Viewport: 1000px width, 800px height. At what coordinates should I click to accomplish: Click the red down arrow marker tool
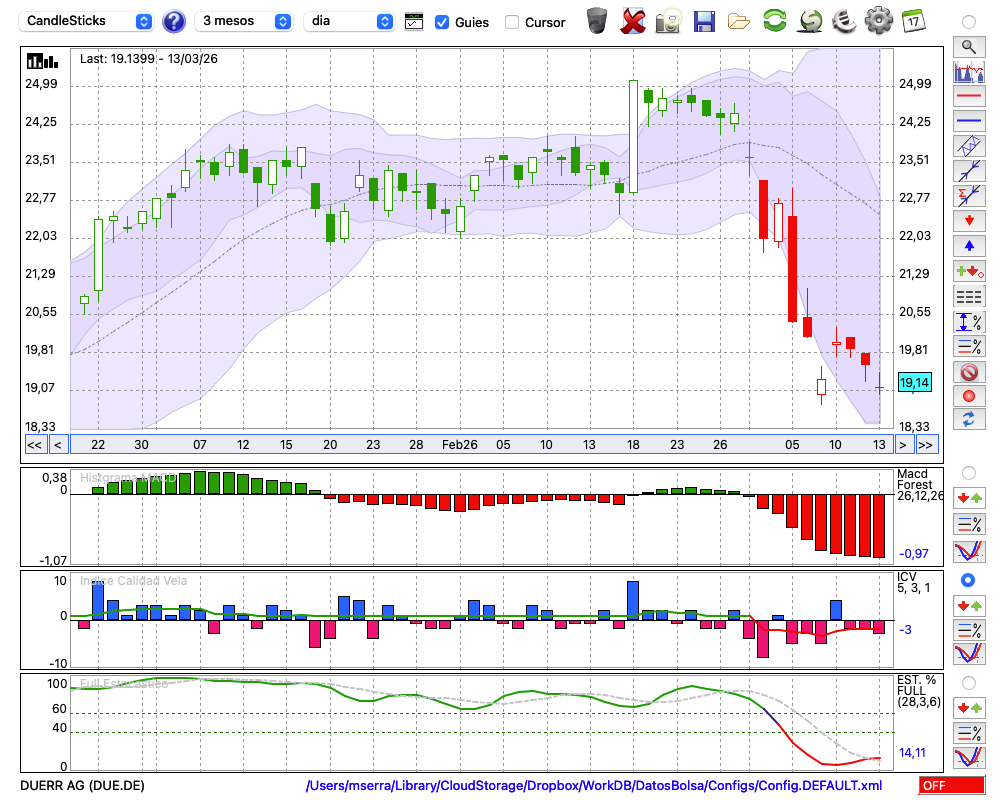(x=969, y=221)
